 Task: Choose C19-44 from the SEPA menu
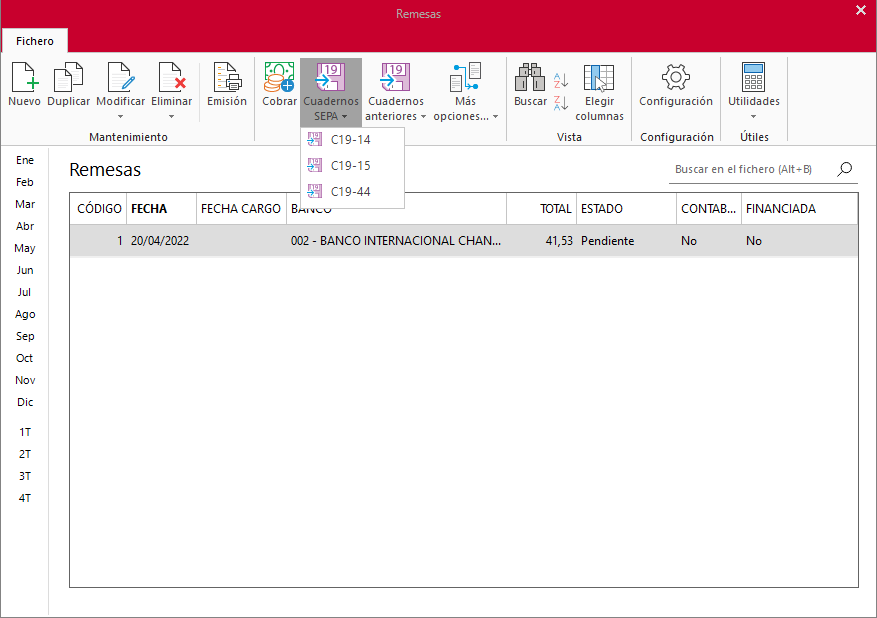(352, 191)
